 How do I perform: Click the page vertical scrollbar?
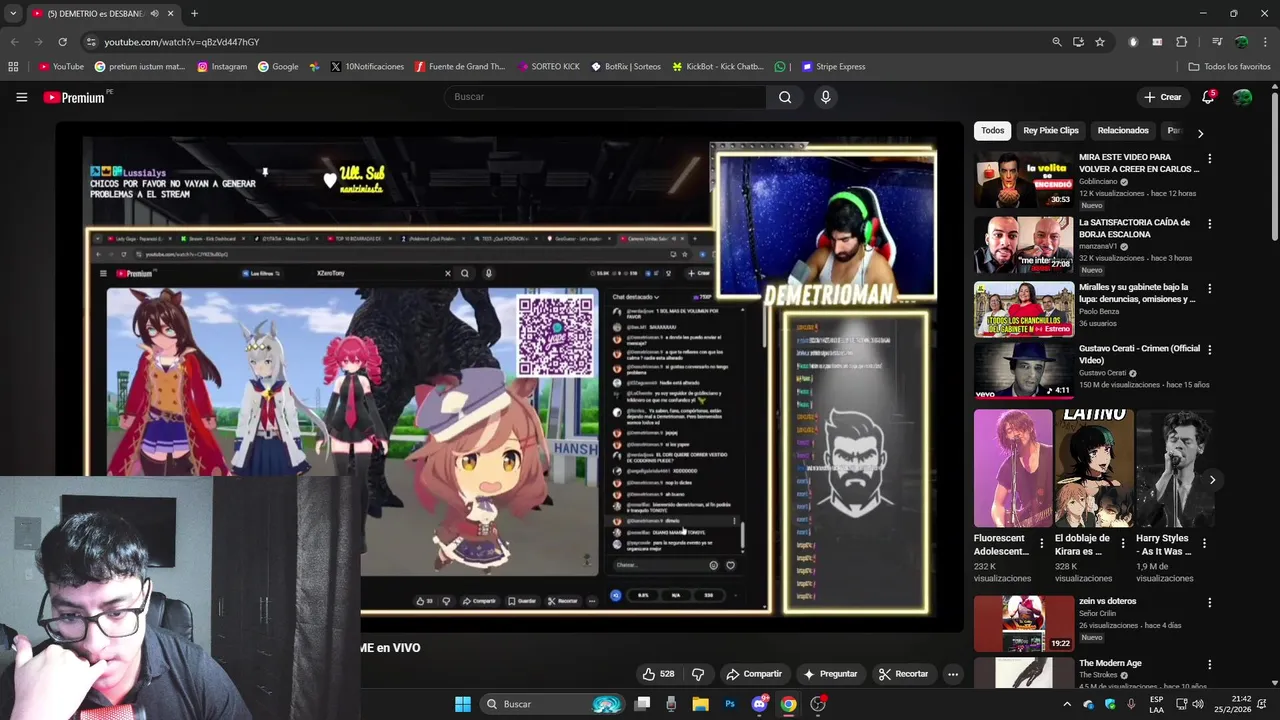click(1274, 165)
